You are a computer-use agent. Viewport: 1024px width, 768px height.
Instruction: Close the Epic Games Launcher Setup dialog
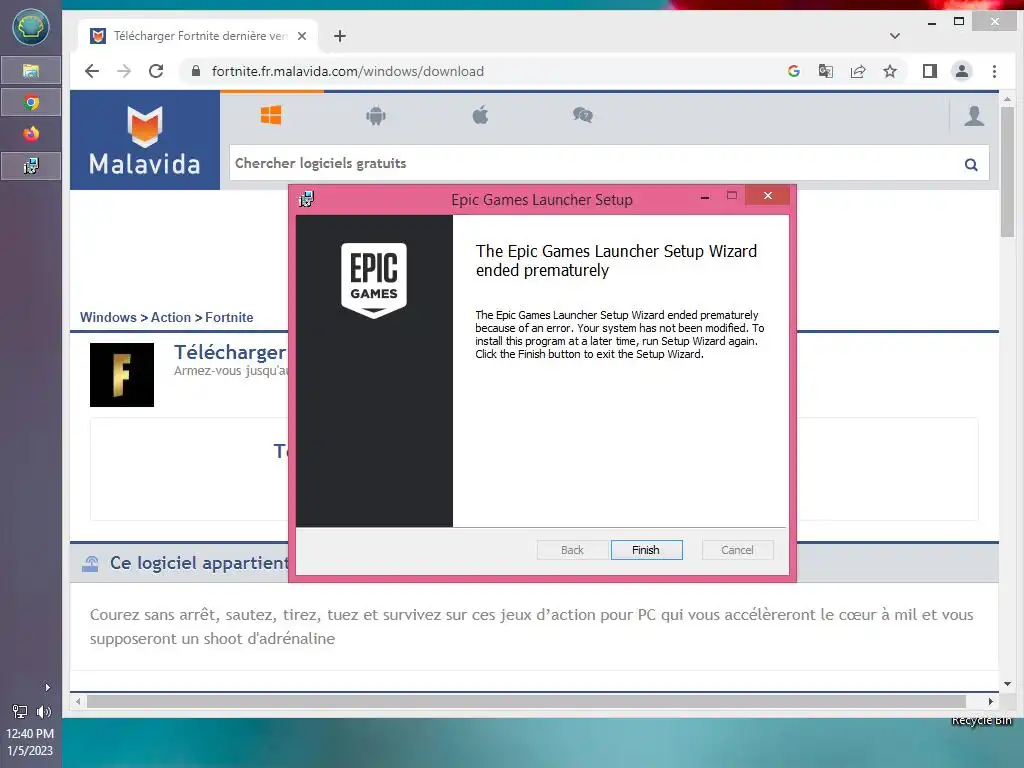click(767, 195)
